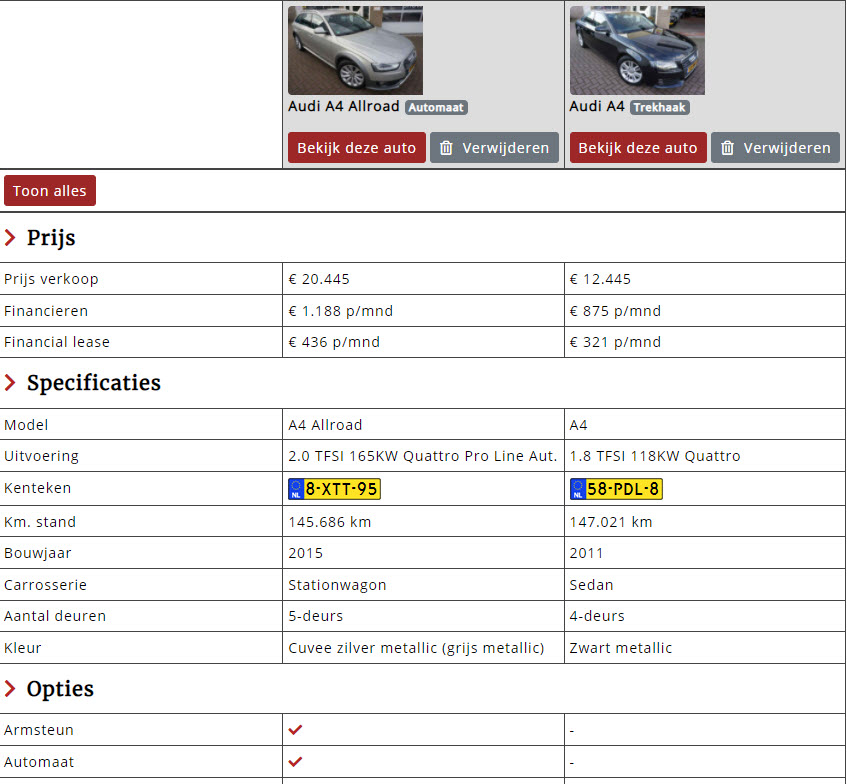Click the 'Km. stand' row label
847x784 pixels.
[40, 522]
